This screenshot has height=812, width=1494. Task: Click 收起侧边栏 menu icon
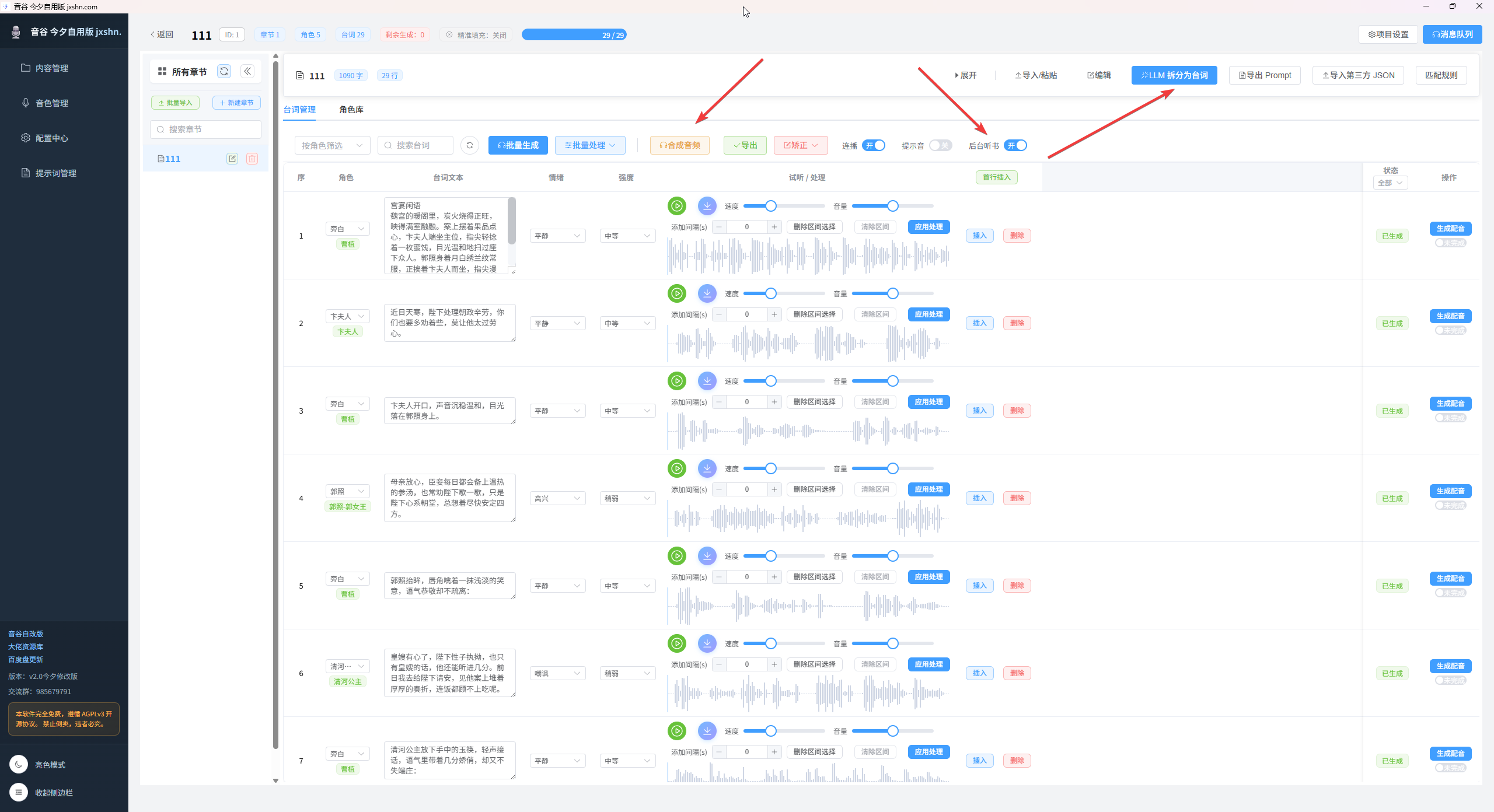tap(19, 792)
